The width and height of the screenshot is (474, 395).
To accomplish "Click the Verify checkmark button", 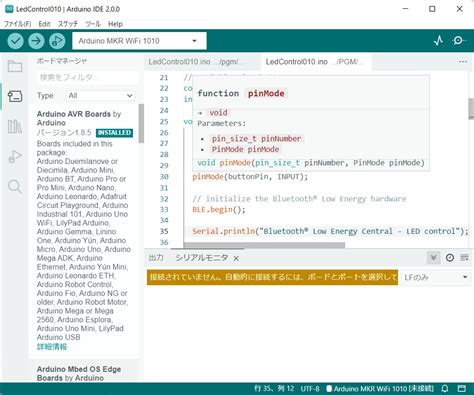I will click(15, 41).
